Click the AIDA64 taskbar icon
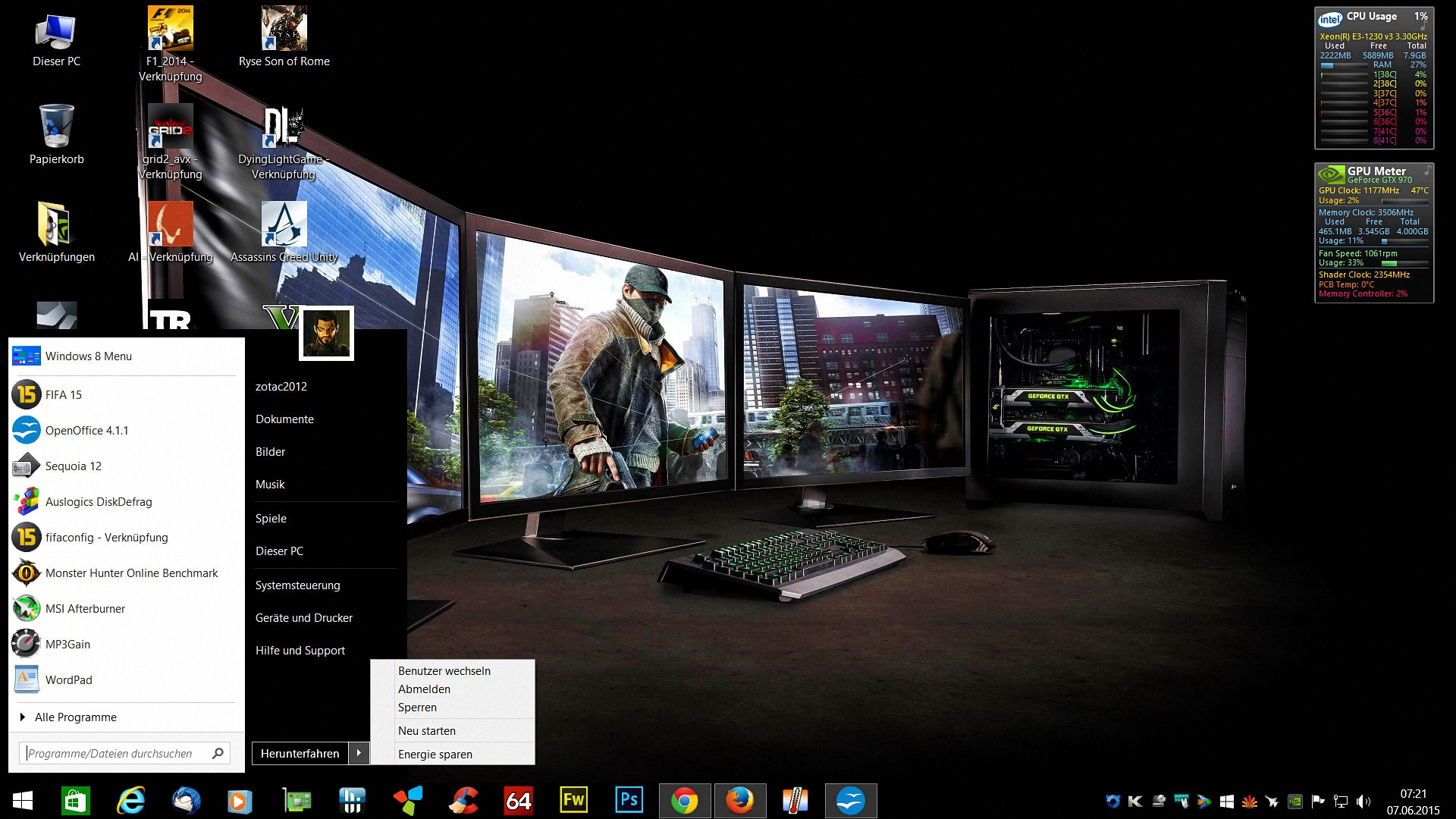The image size is (1456, 819). (519, 801)
